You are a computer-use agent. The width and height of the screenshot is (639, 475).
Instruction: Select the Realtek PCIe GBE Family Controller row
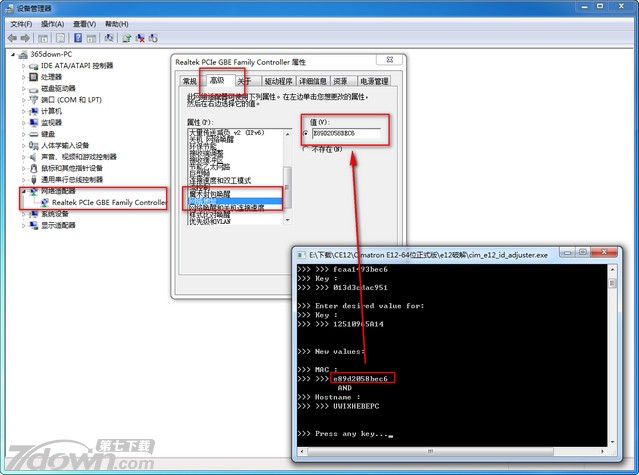(109, 202)
